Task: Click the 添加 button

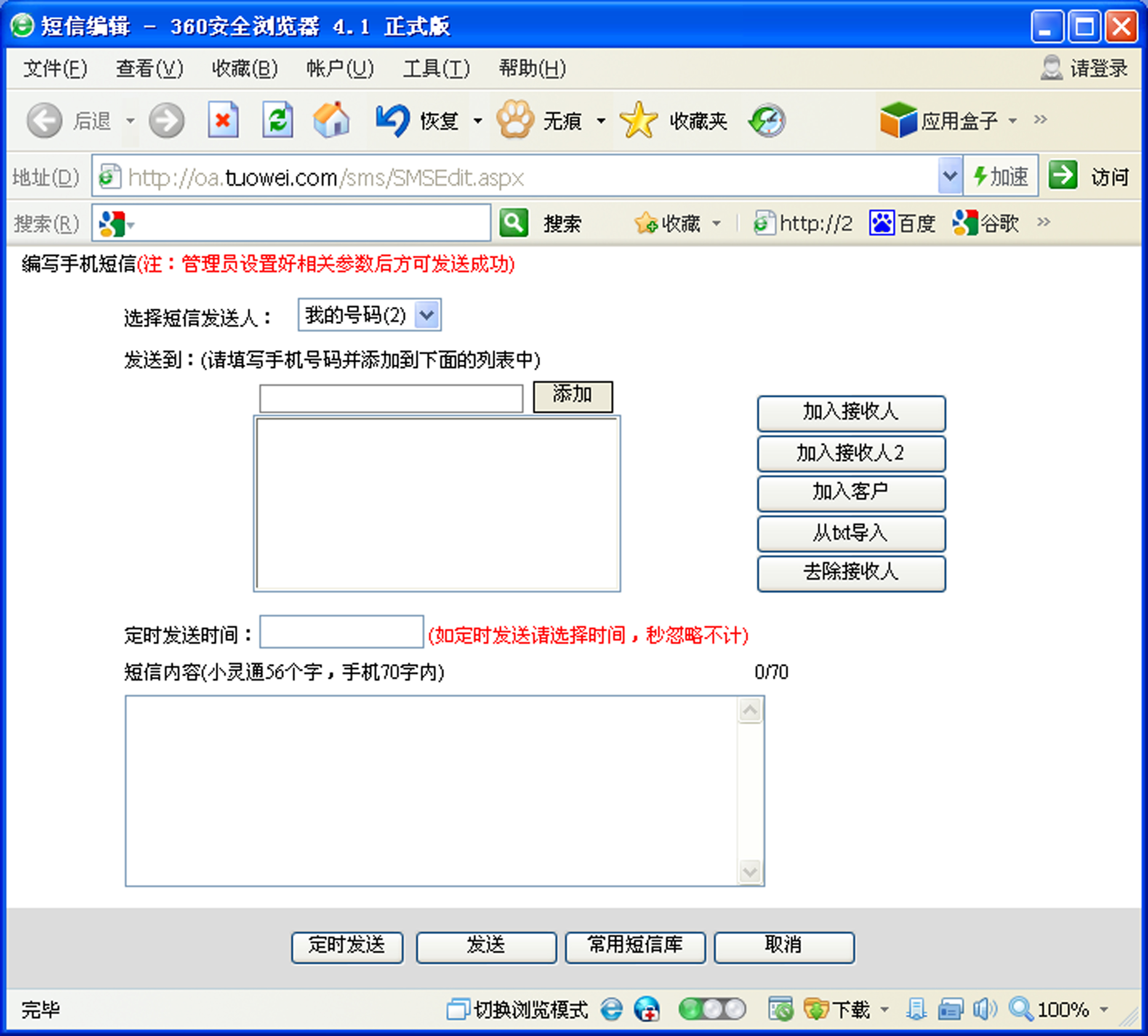Action: click(573, 396)
